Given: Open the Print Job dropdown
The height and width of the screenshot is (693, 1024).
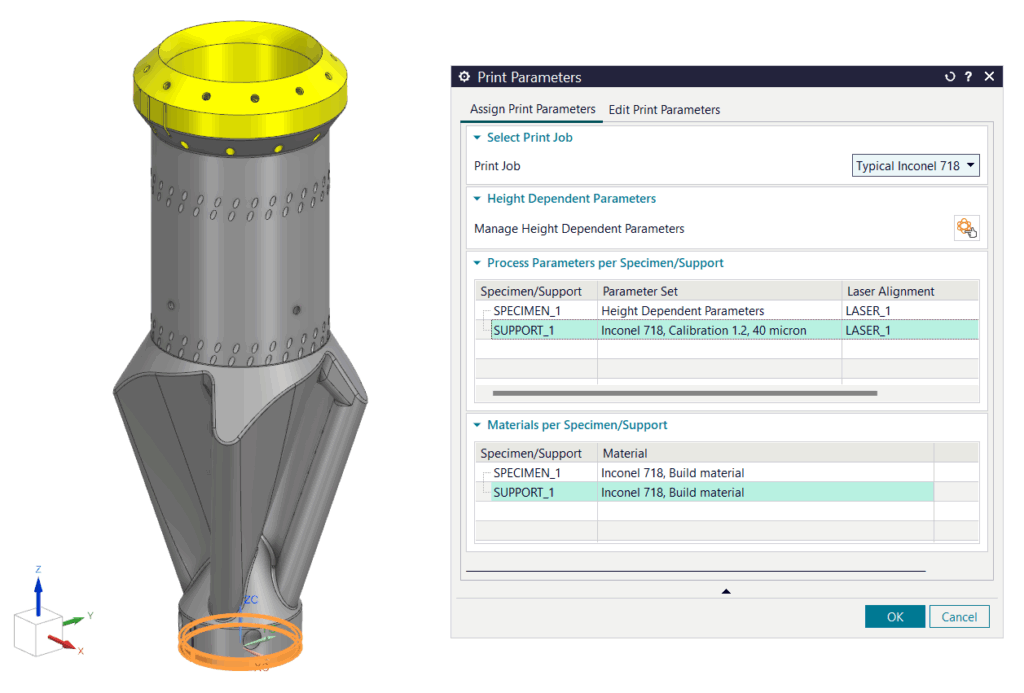Looking at the screenshot, I should (x=915, y=166).
